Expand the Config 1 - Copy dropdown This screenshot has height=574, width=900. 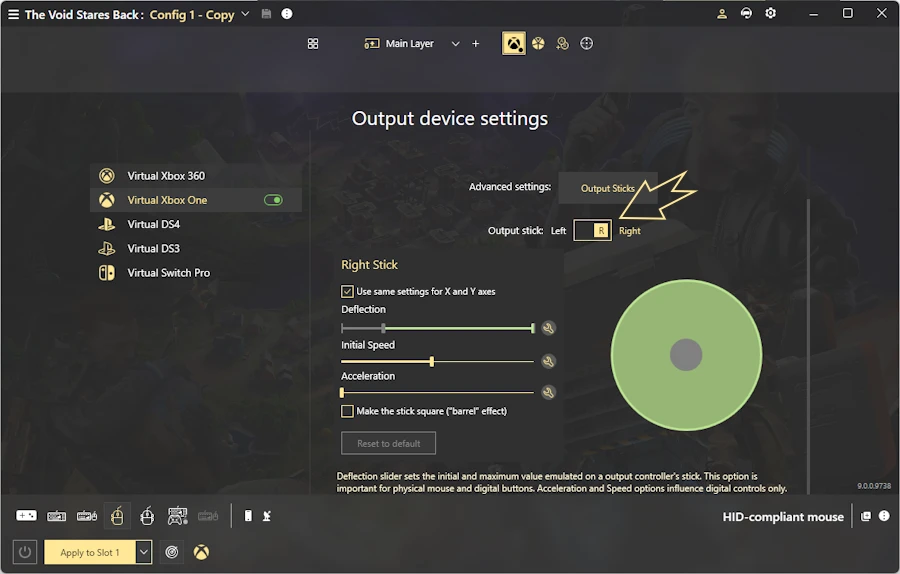[245, 14]
